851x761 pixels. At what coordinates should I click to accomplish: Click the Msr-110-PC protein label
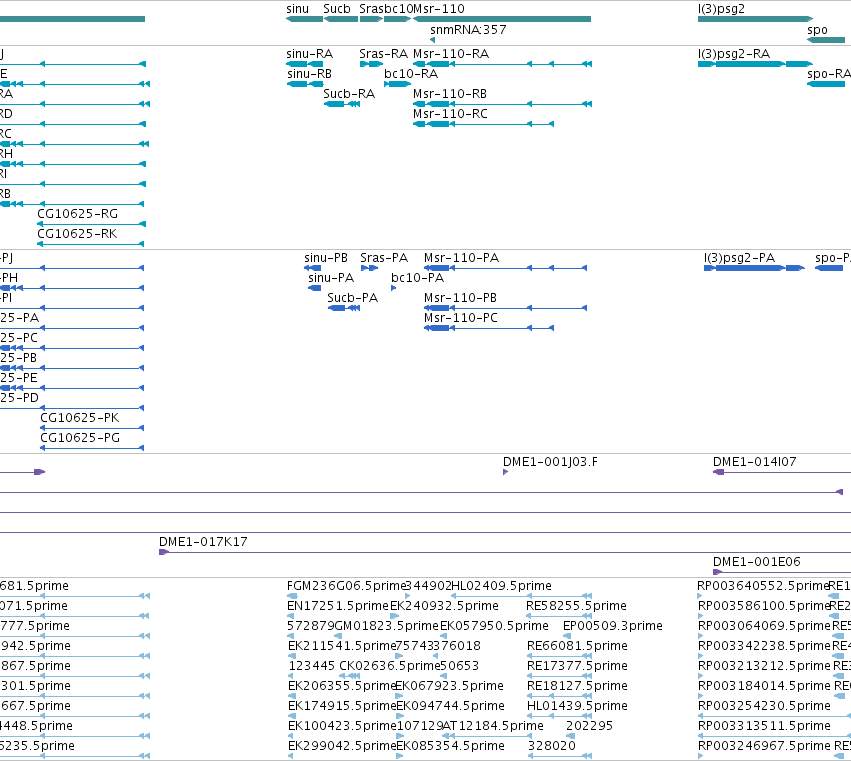(x=460, y=318)
